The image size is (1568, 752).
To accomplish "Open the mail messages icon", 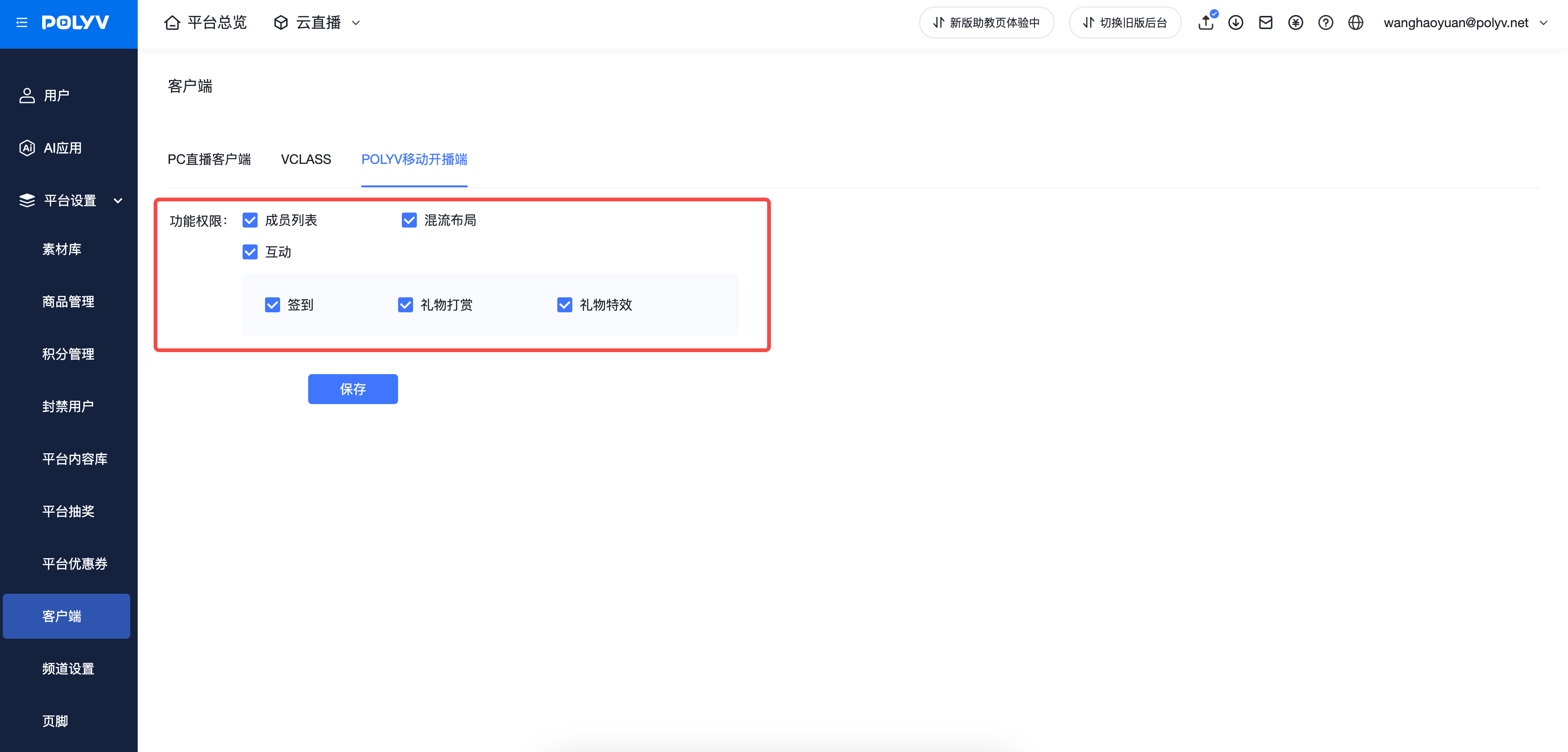I will 1265,23.
